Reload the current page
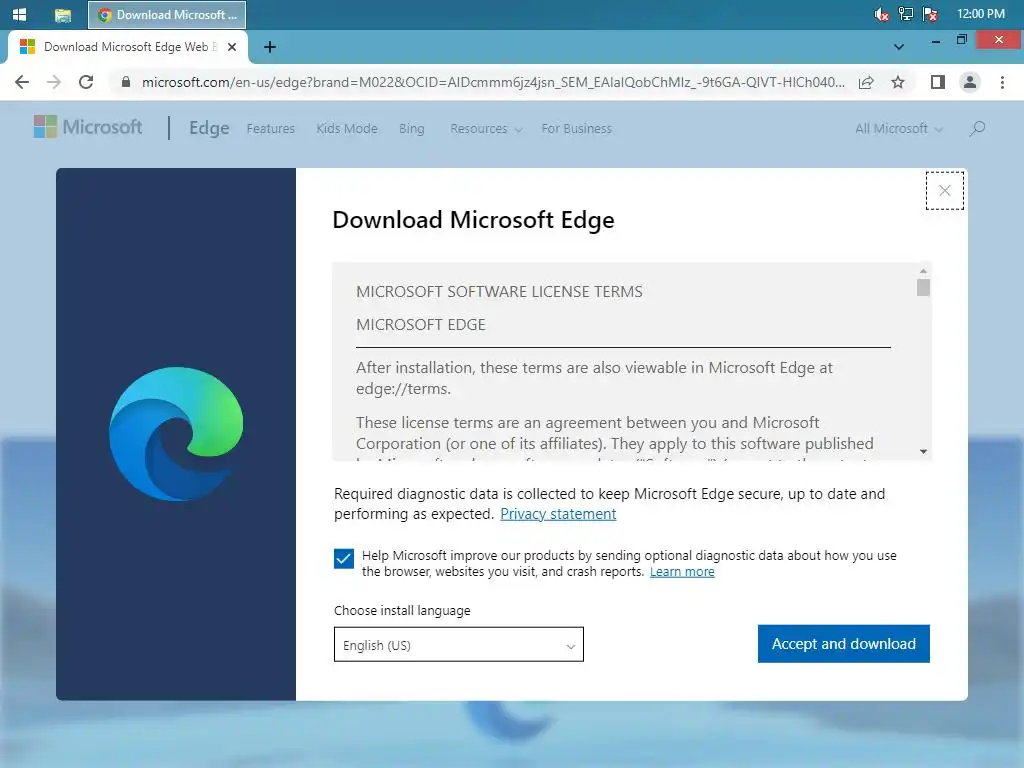The width and height of the screenshot is (1024, 768). [86, 82]
